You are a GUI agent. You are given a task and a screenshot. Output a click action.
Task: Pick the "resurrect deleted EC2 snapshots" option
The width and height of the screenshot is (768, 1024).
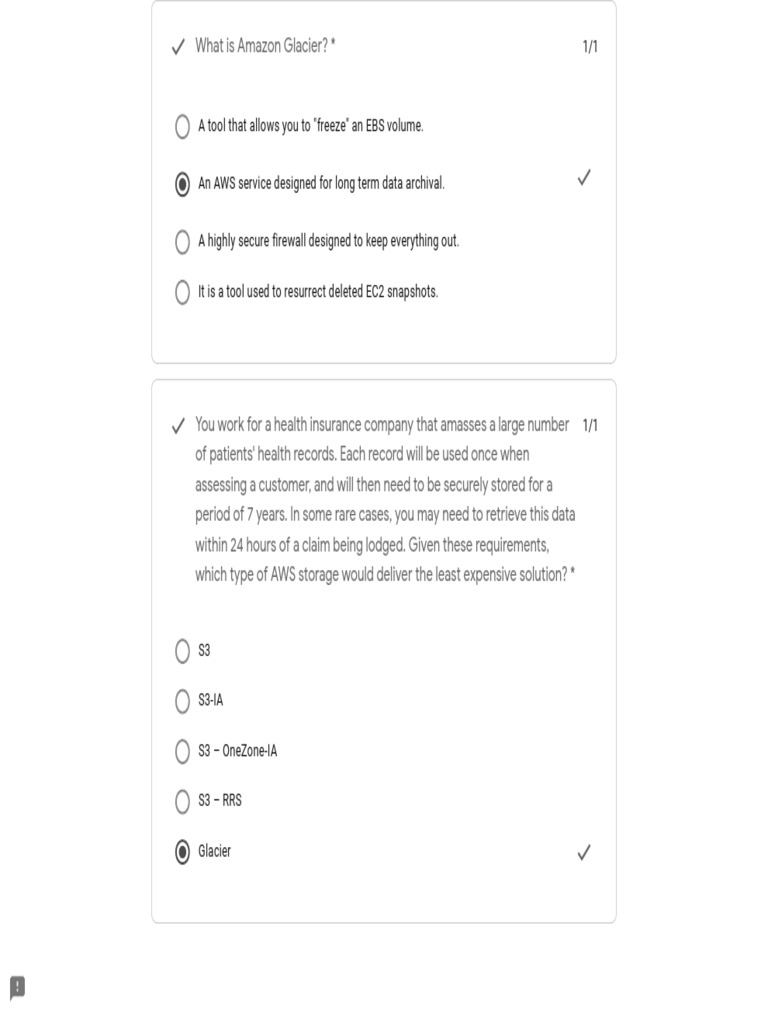(182, 293)
